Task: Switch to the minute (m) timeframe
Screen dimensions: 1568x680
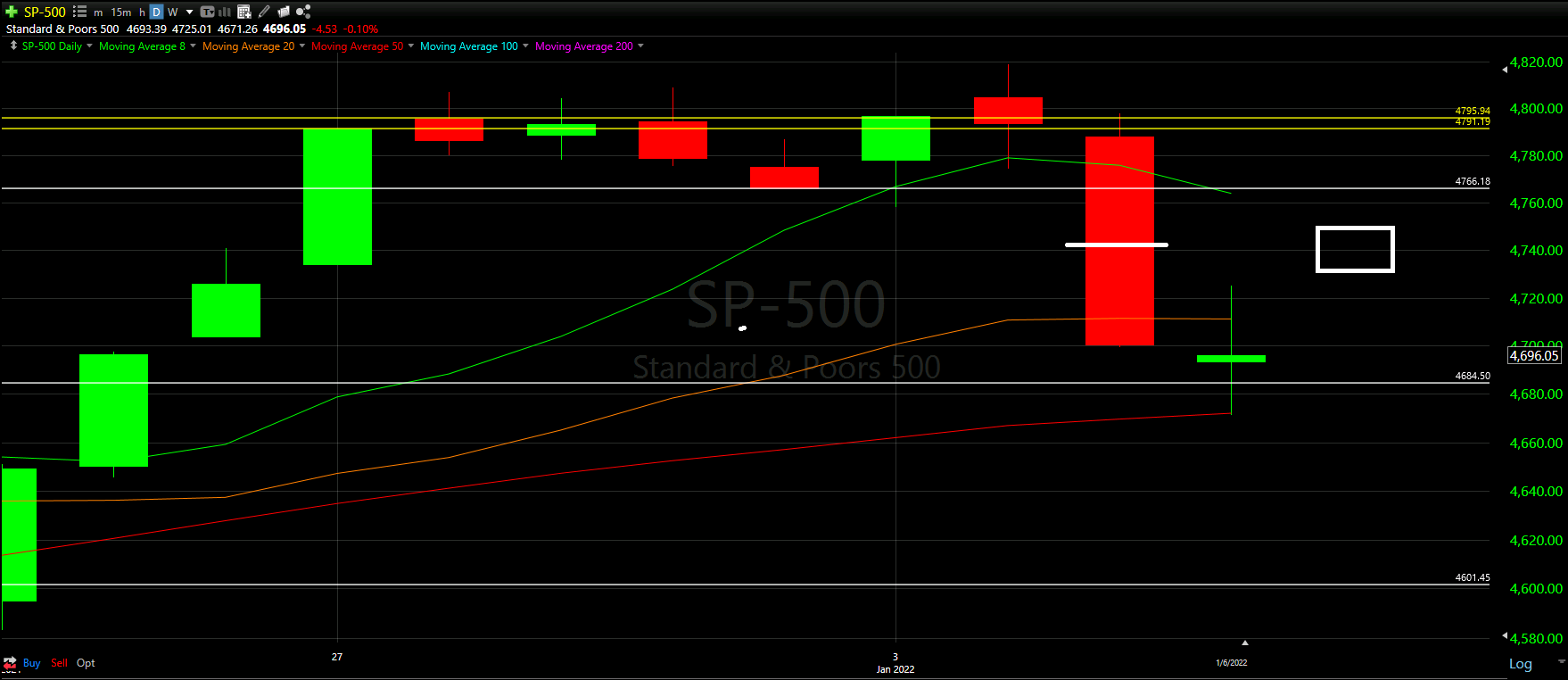Action: (98, 12)
